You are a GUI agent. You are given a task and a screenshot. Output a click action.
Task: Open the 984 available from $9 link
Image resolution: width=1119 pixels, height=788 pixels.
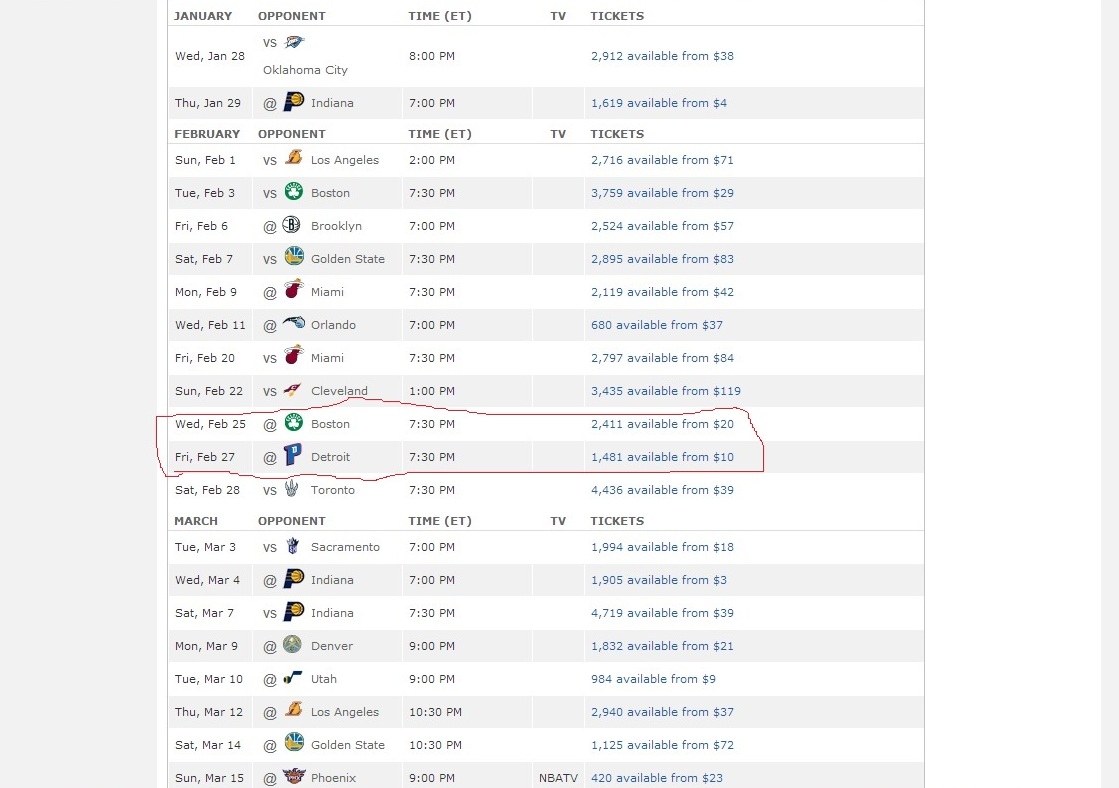(653, 679)
